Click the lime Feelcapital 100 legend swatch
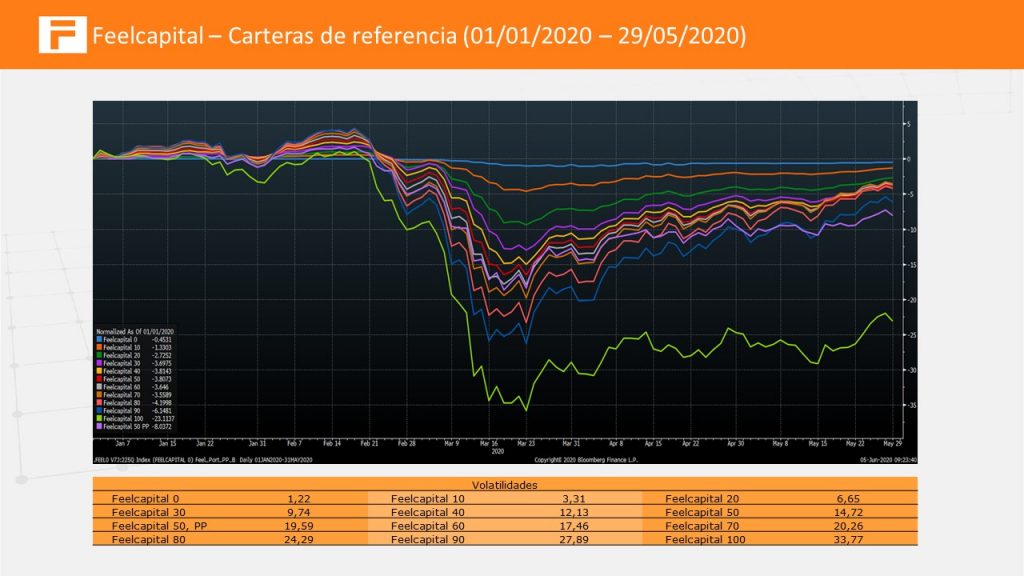This screenshot has width=1024, height=576. click(x=99, y=419)
